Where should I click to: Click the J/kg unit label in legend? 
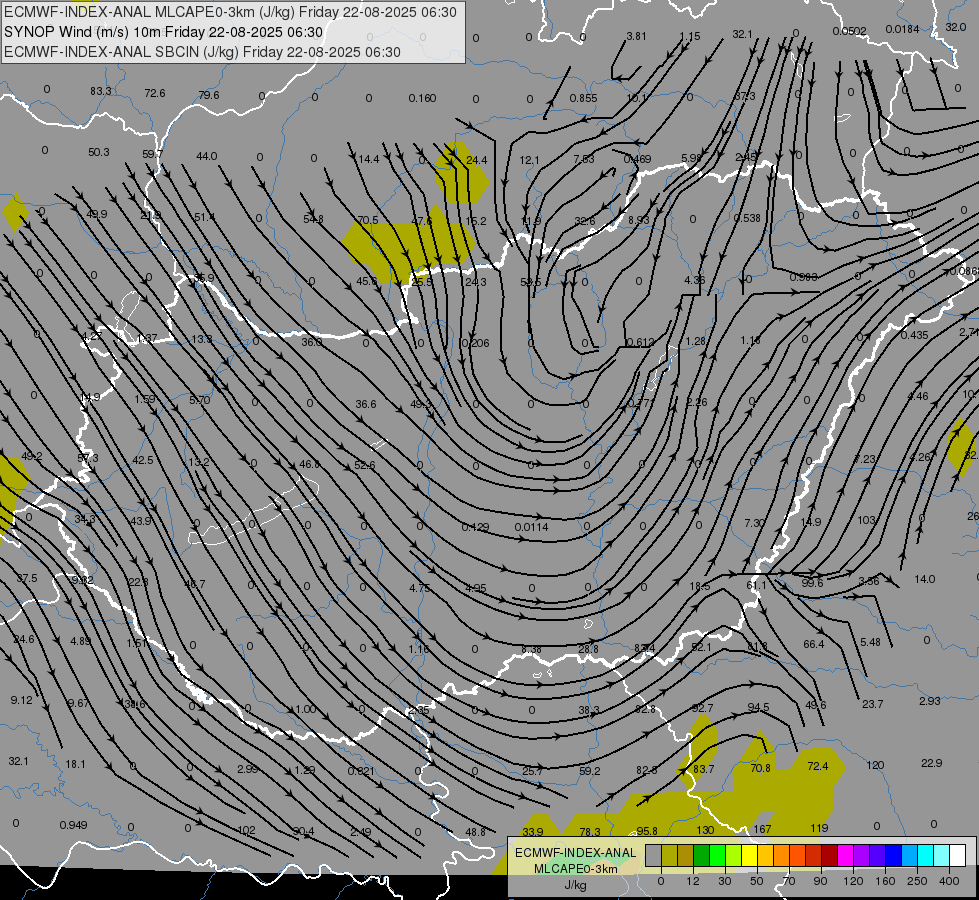click(x=576, y=885)
